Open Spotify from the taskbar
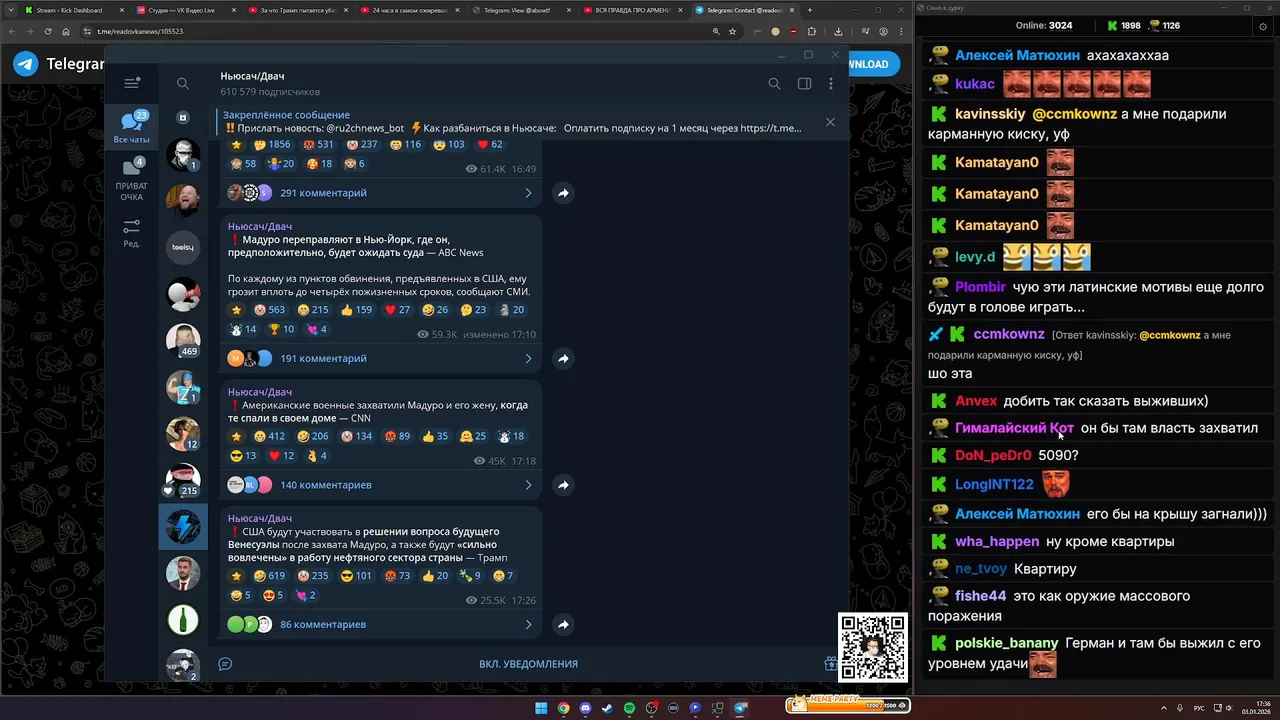The image size is (1280, 720). click(x=629, y=708)
